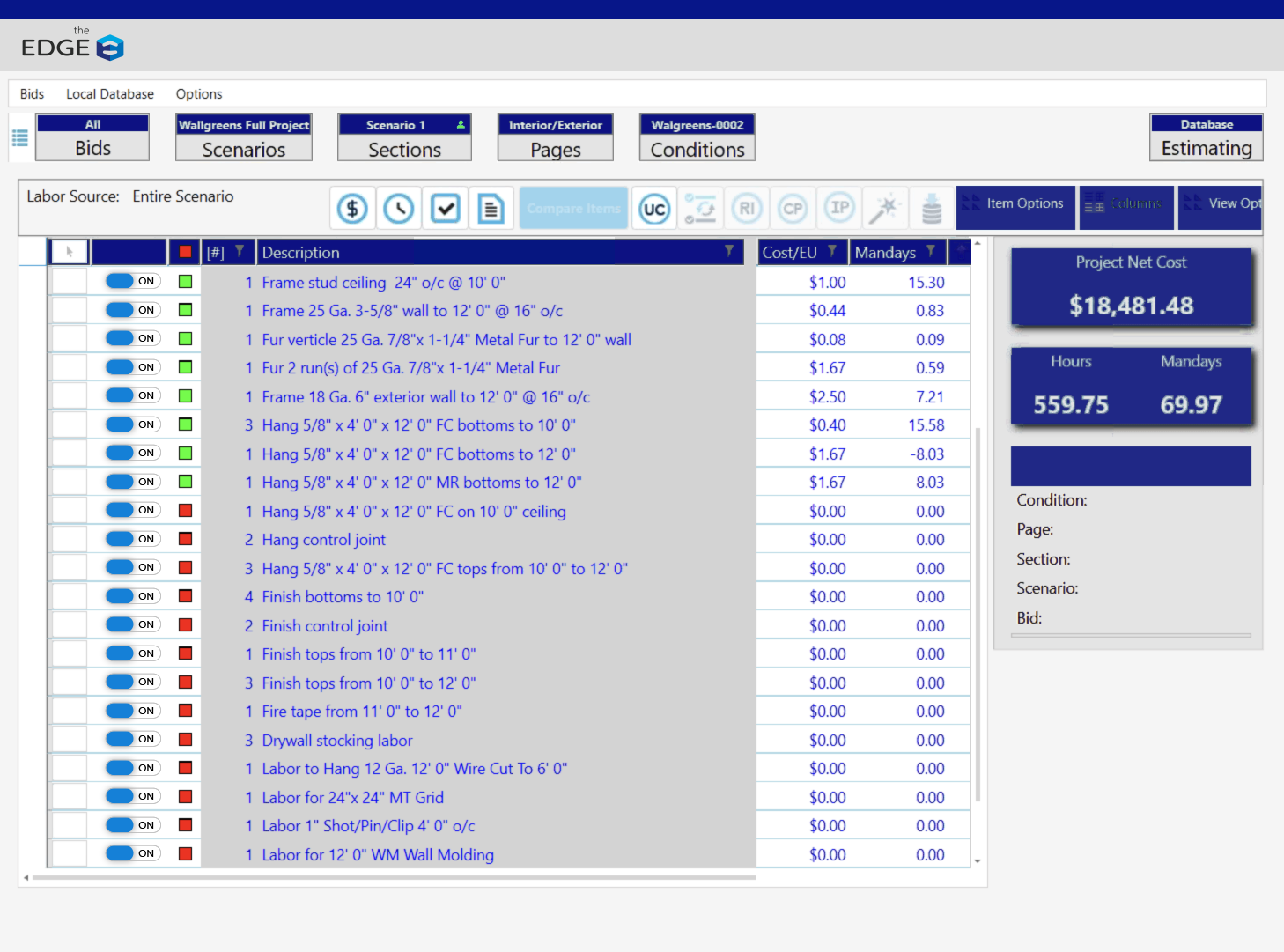
Task: Click the document notes toolbar icon
Action: [491, 209]
